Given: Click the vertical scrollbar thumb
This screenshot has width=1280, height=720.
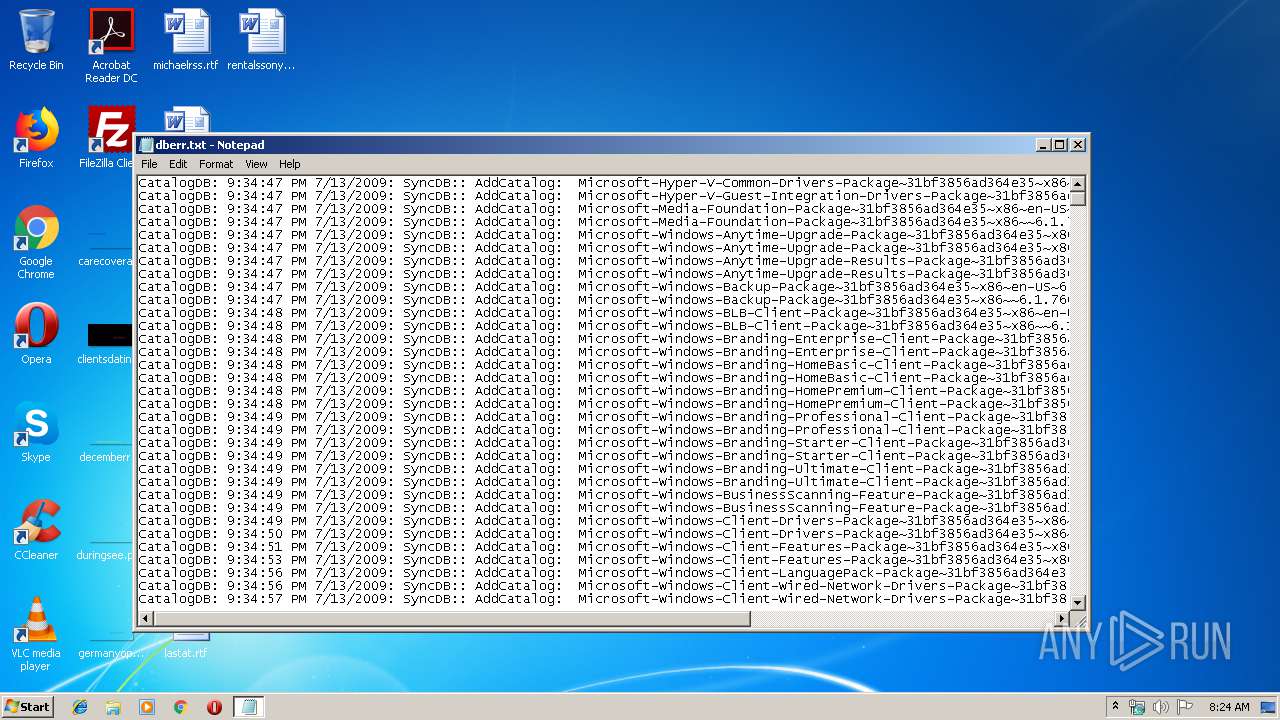Looking at the screenshot, I should coord(1077,198).
